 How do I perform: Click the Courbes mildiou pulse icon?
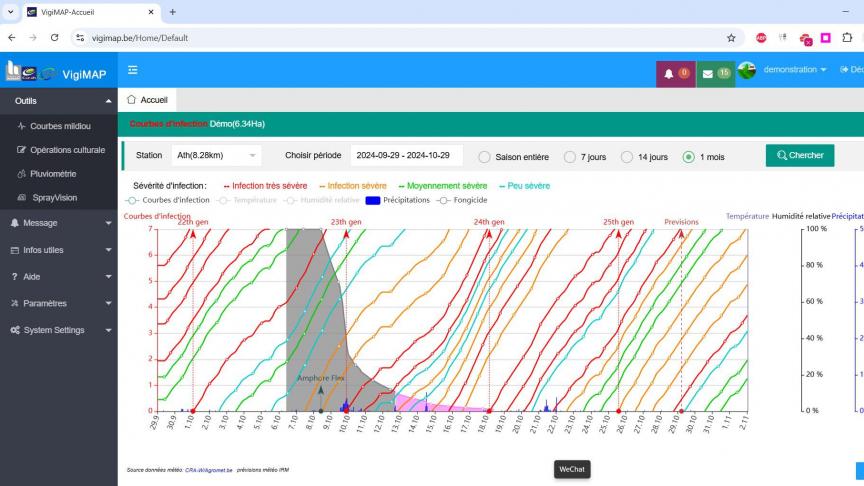[21, 126]
